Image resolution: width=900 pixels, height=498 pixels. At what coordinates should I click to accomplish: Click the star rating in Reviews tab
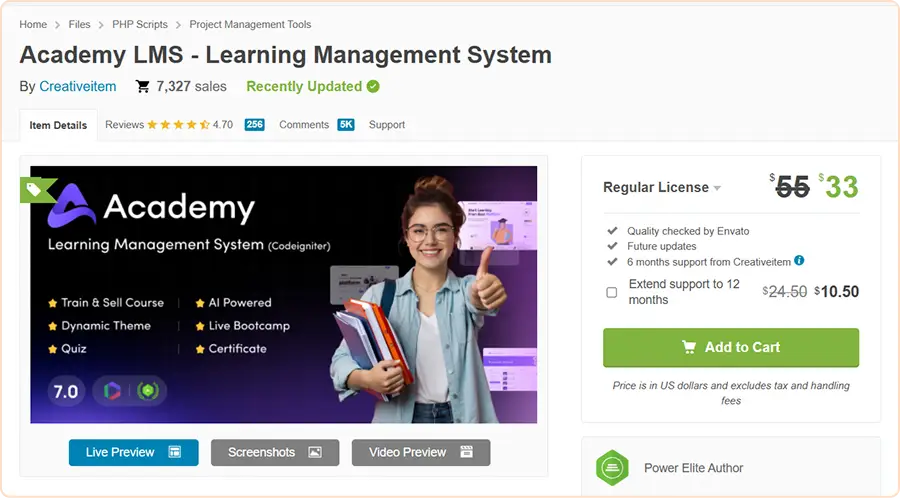179,124
